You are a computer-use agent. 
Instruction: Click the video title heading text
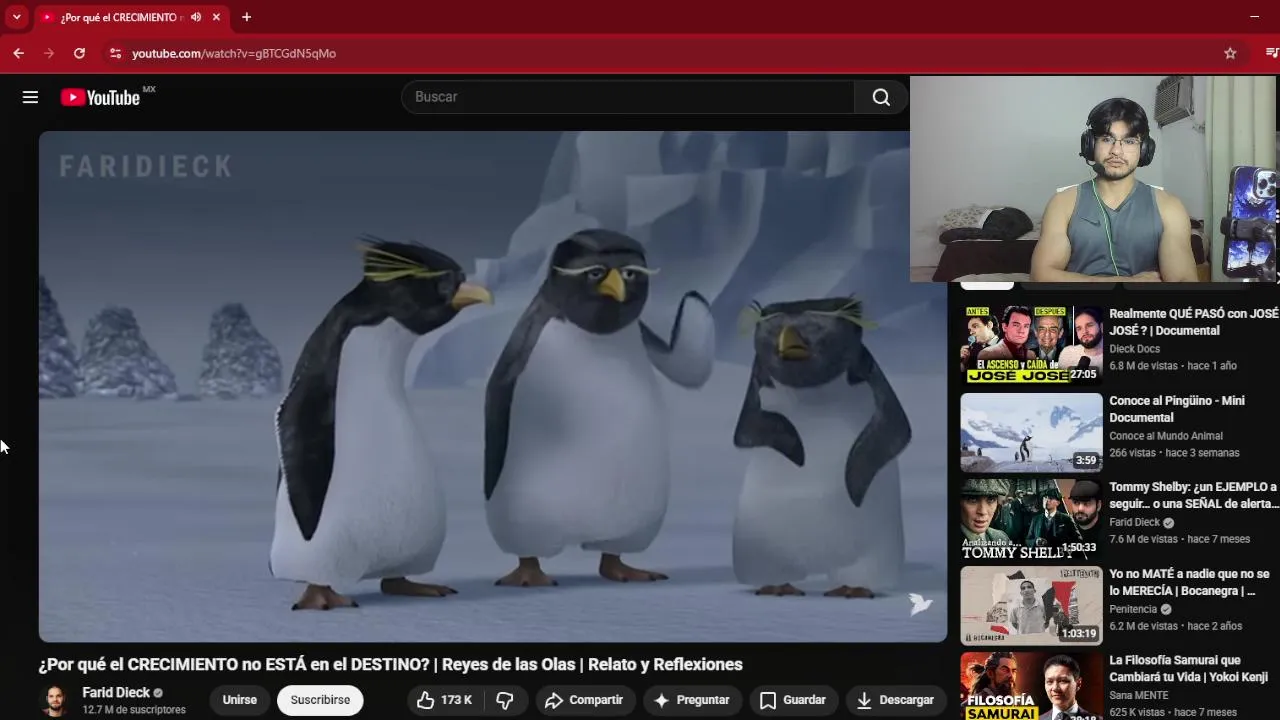tap(390, 664)
